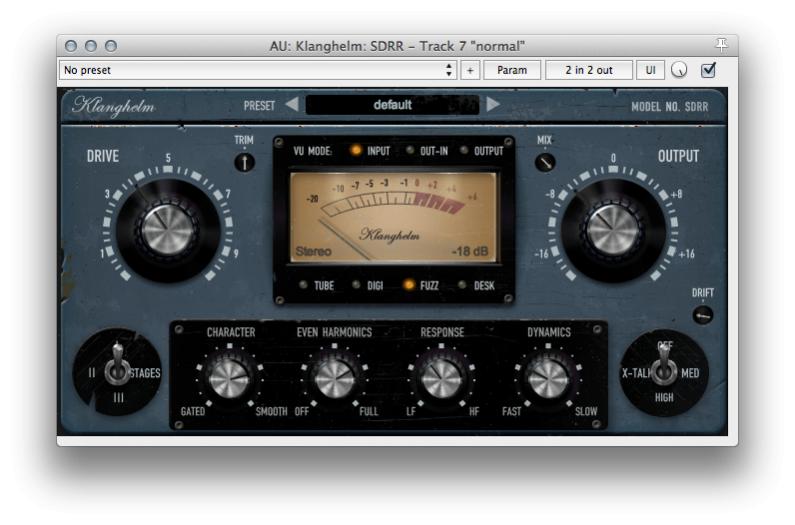Click the window close button
795x525 pixels.
tap(71, 46)
